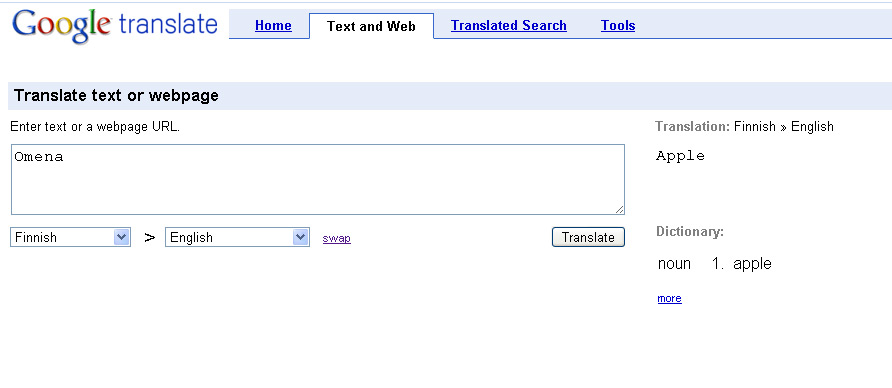
Task: Click the dictionary entry apple
Action: point(752,264)
